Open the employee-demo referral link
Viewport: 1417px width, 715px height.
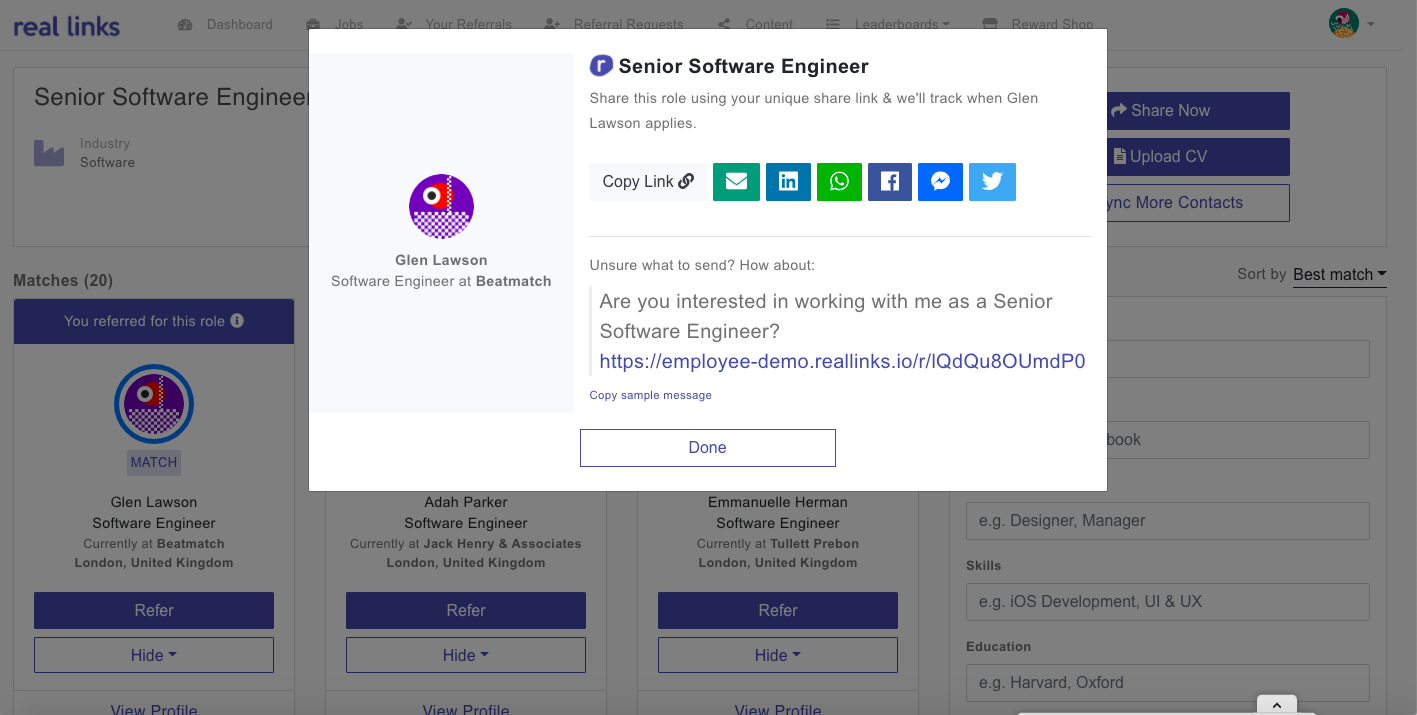pyautogui.click(x=842, y=361)
